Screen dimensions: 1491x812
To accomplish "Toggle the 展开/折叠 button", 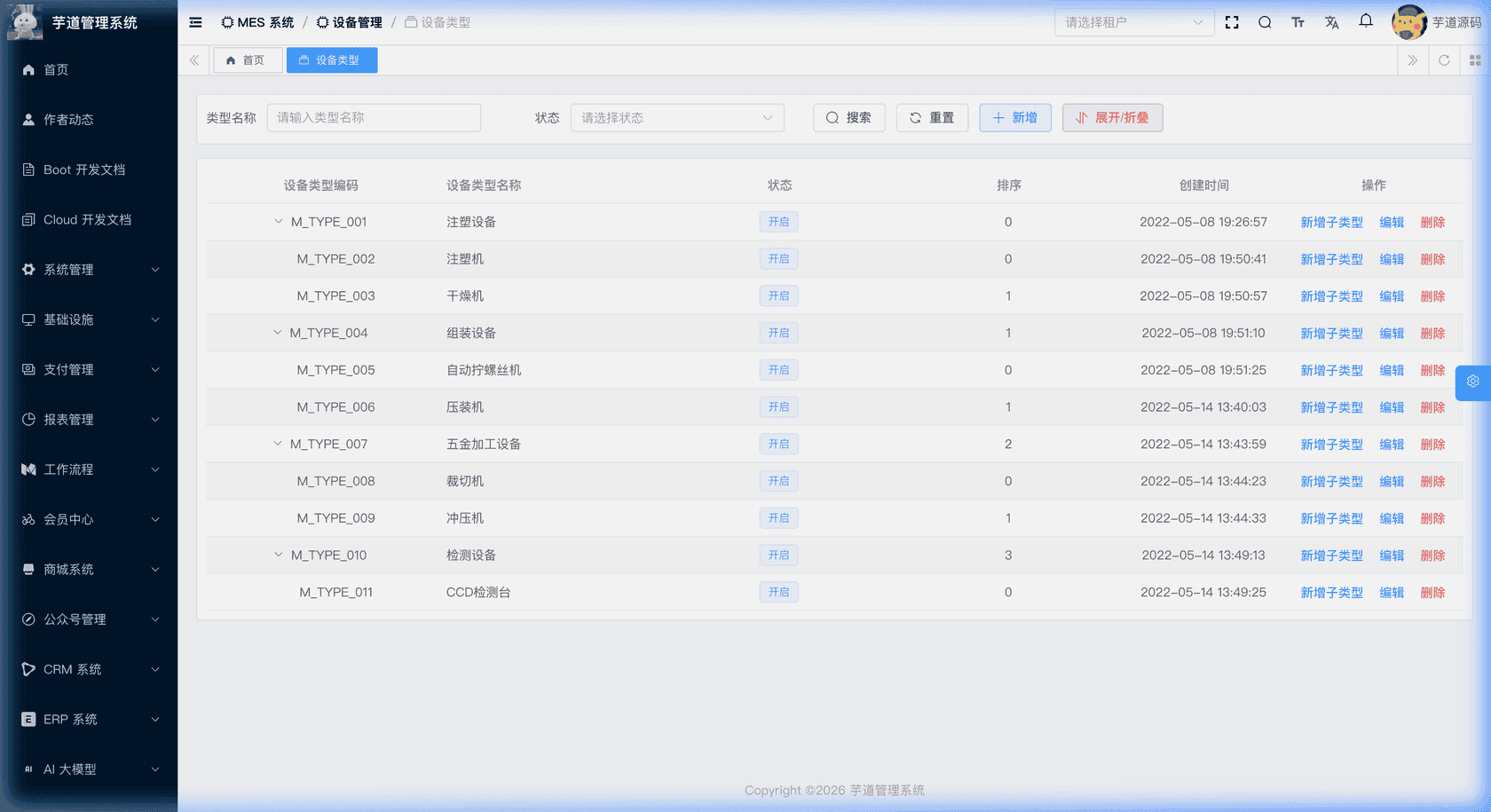I will point(1112,118).
